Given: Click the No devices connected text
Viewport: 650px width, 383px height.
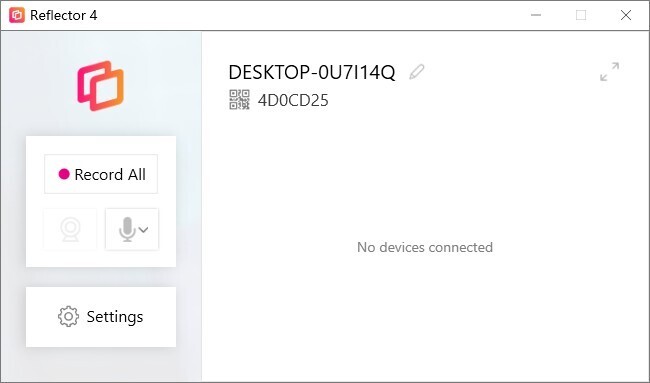Looking at the screenshot, I should click(x=425, y=247).
